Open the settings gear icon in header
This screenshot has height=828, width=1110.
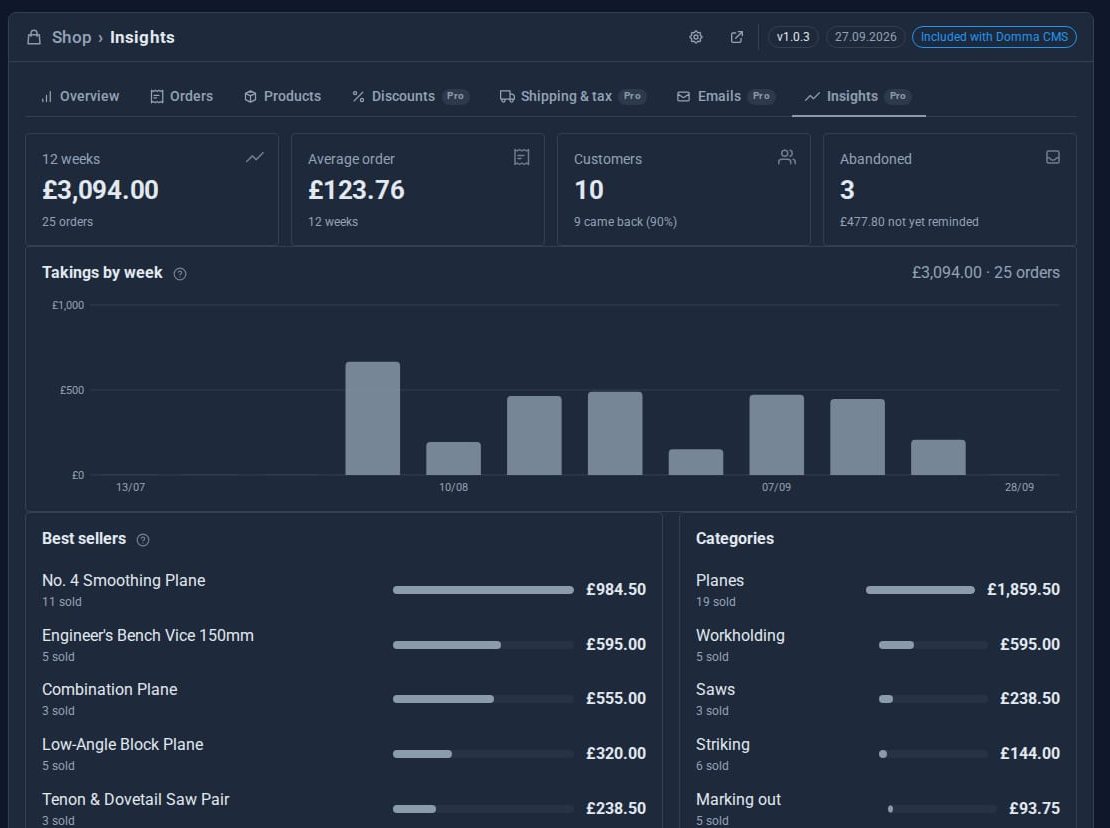(695, 37)
